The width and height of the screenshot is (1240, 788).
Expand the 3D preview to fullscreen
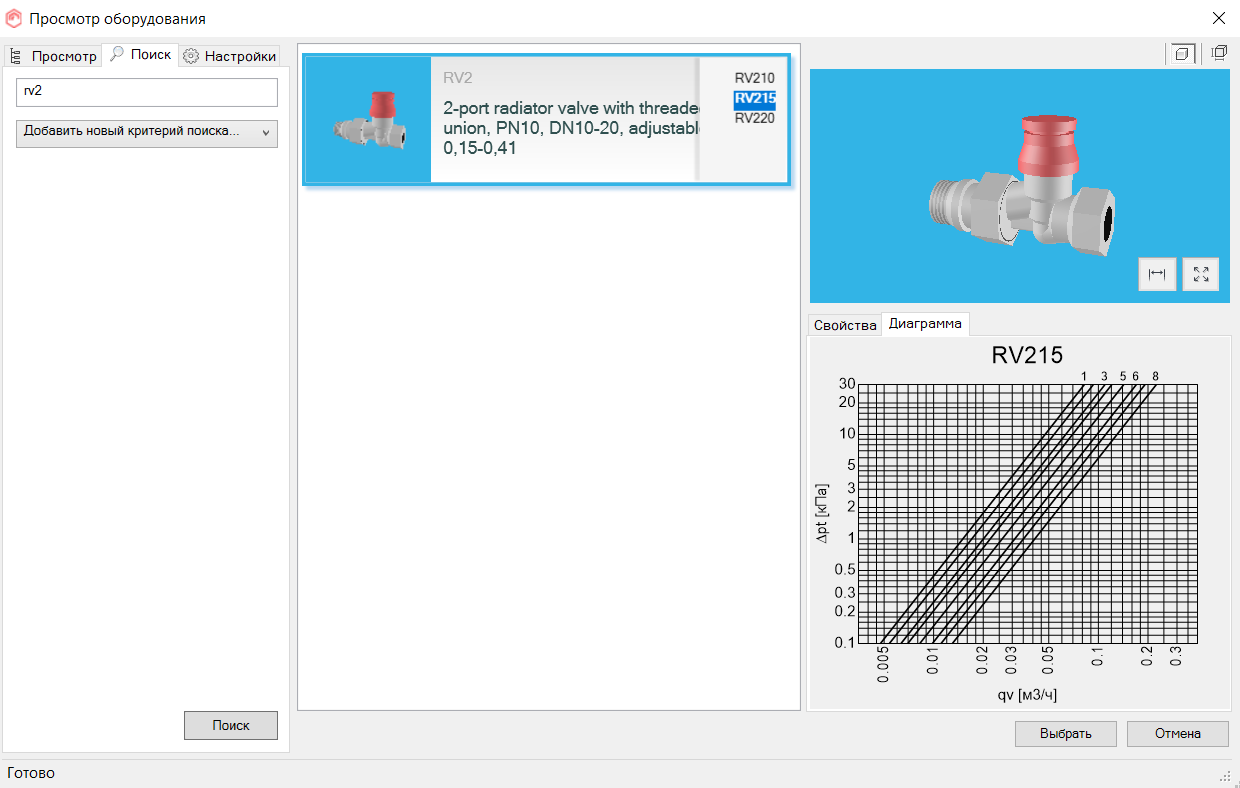1201,274
